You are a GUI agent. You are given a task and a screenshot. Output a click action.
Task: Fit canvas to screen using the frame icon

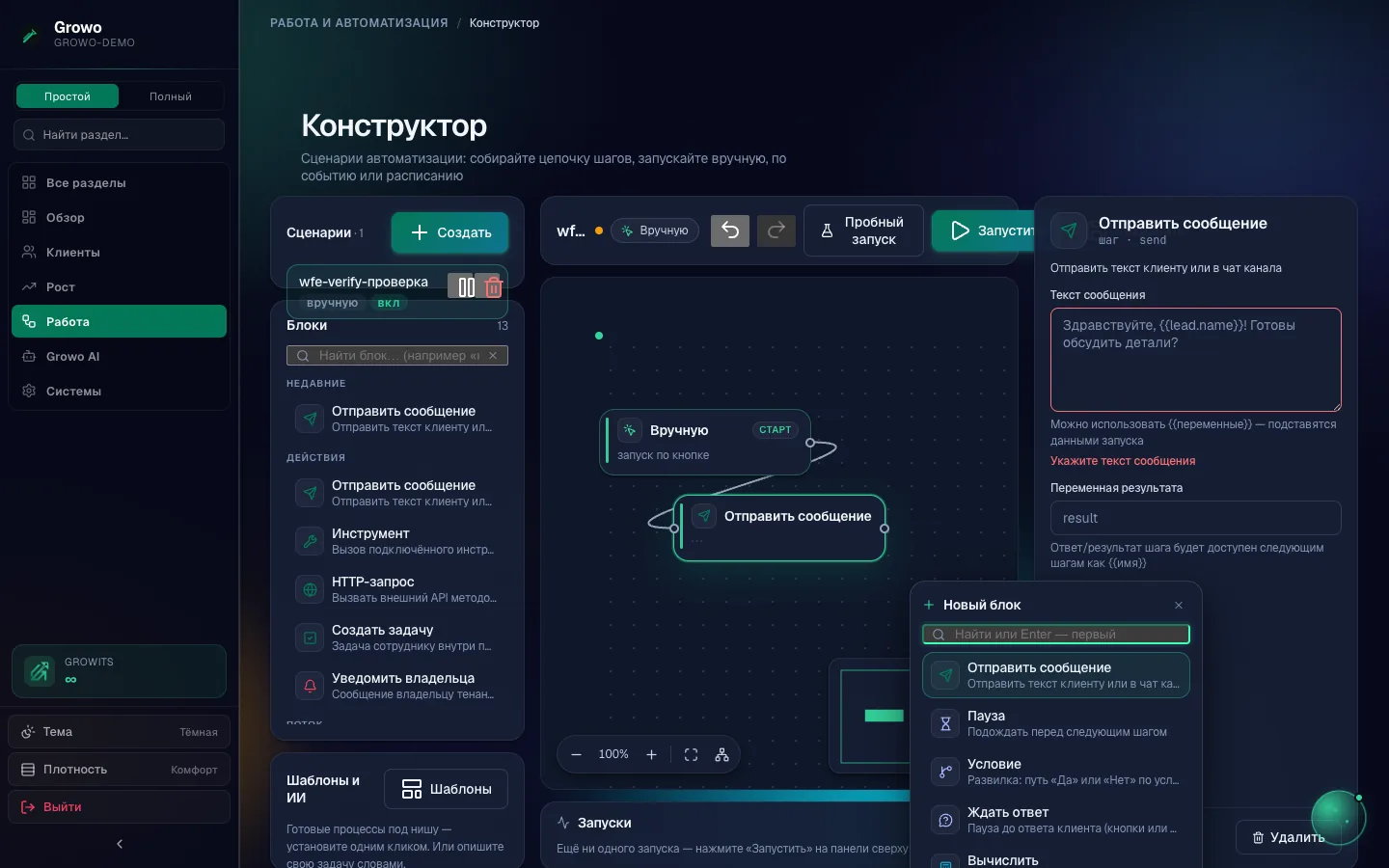pos(691,754)
